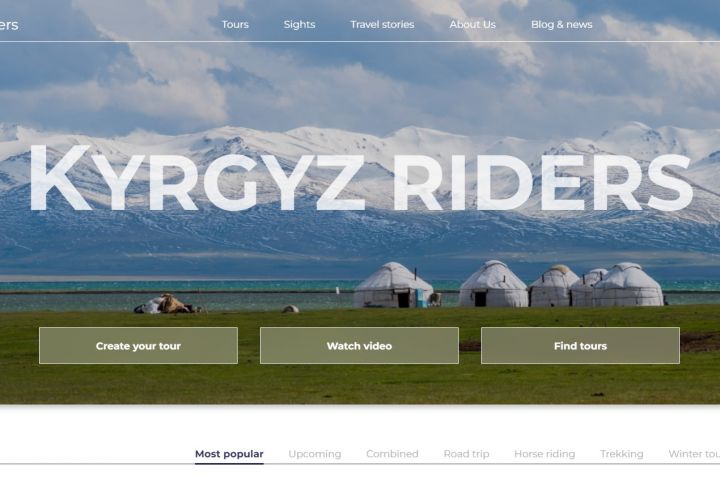Click the partially visible site logo text

point(9,25)
